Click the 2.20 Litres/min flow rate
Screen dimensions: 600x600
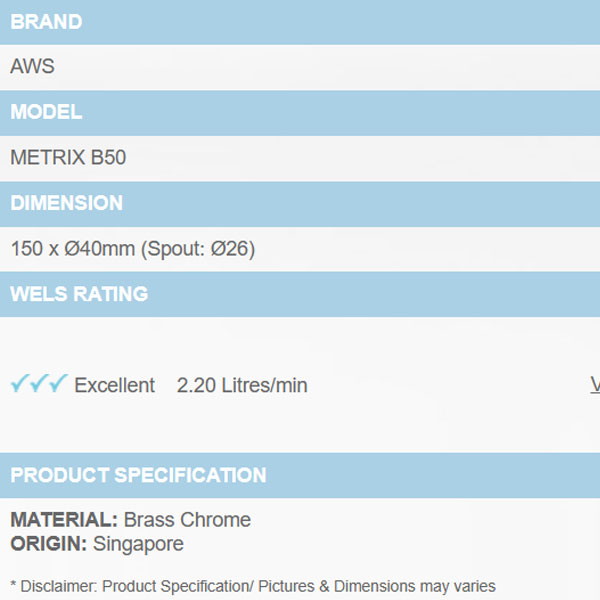tap(242, 385)
